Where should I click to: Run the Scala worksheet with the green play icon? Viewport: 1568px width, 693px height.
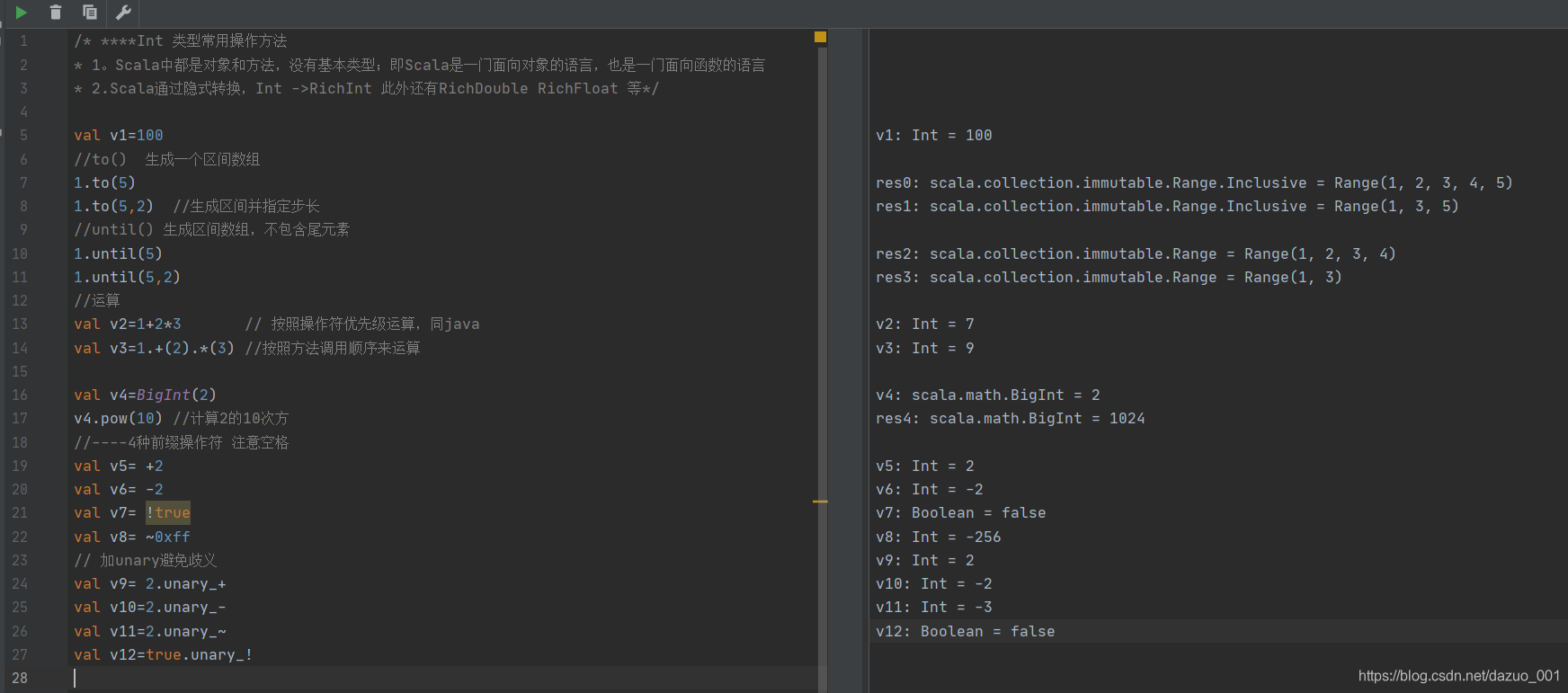click(x=21, y=13)
